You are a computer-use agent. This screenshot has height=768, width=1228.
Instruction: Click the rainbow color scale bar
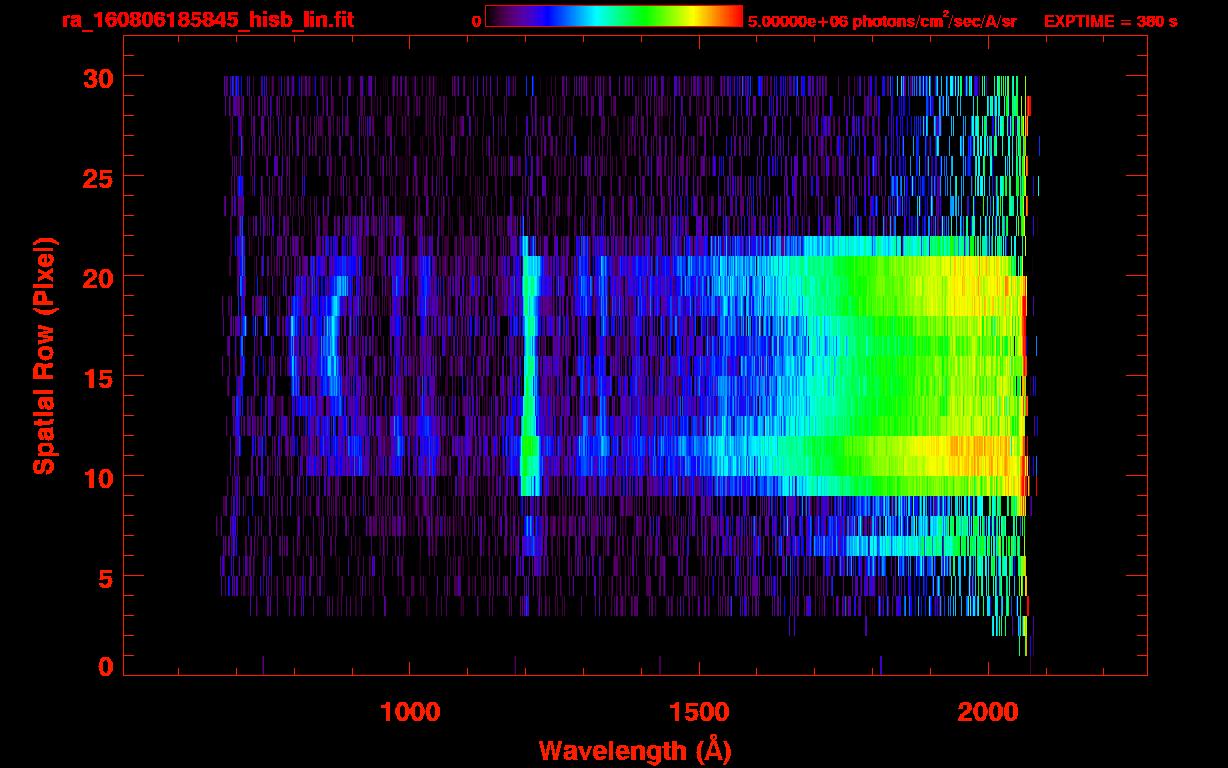coord(614,16)
